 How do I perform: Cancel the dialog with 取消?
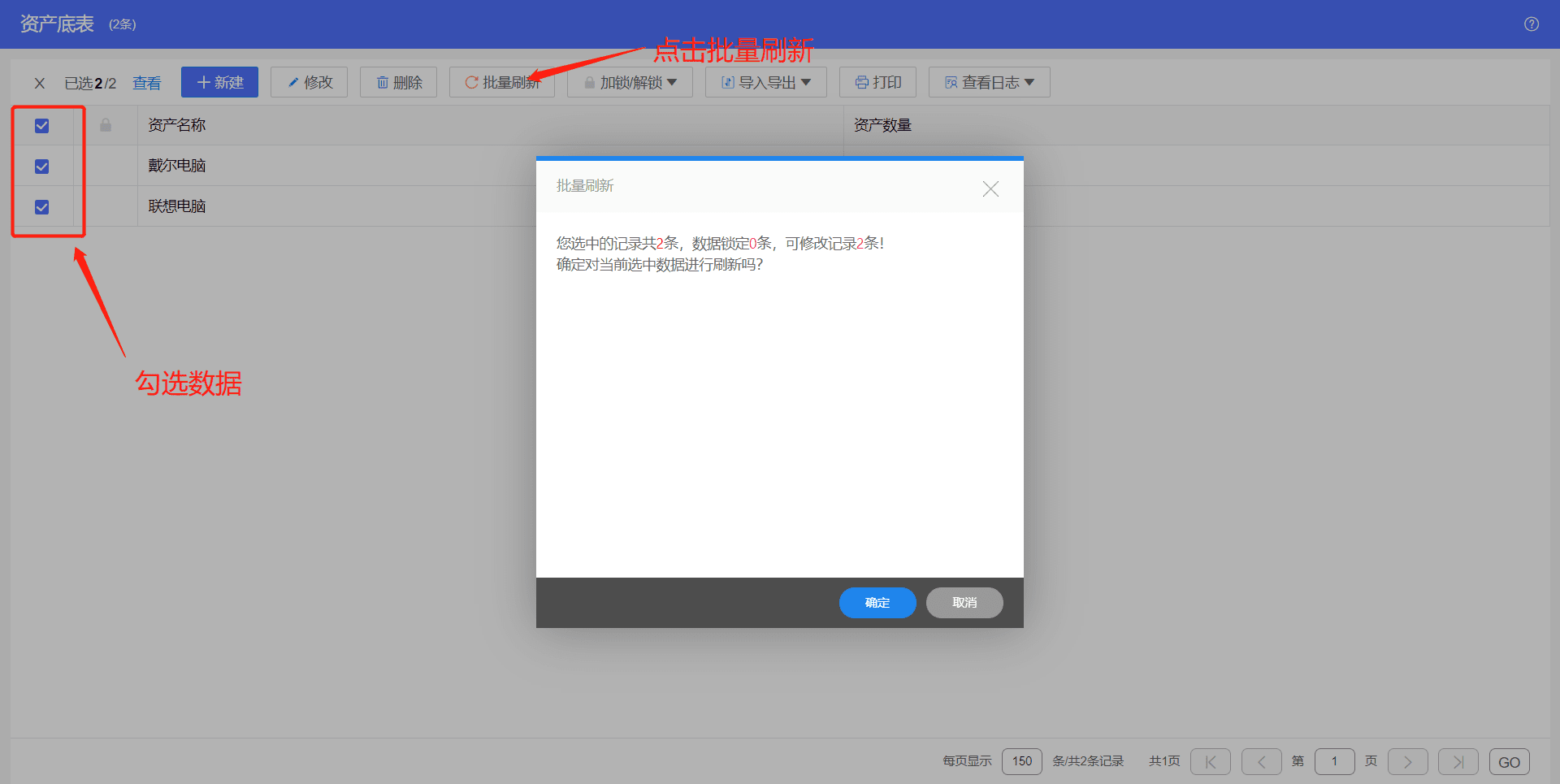[964, 603]
